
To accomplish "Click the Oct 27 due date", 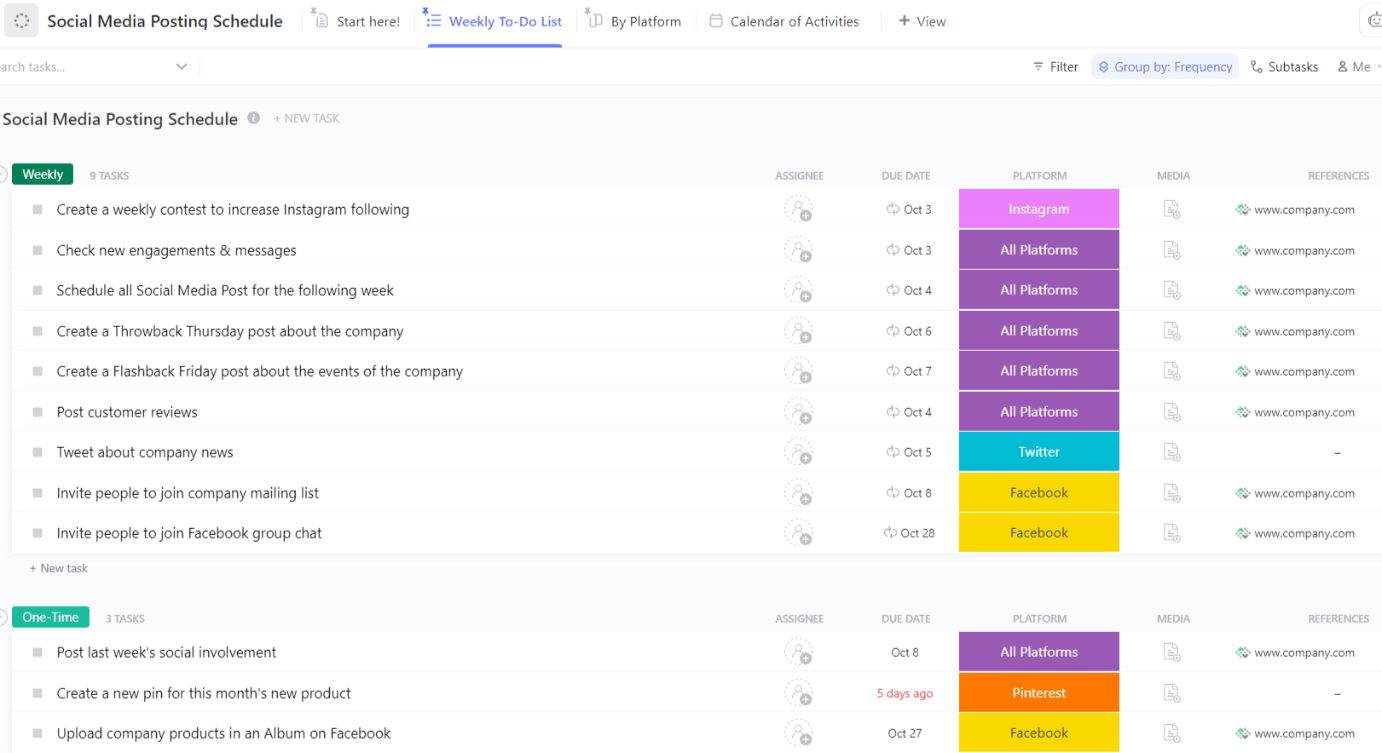I will [x=905, y=733].
